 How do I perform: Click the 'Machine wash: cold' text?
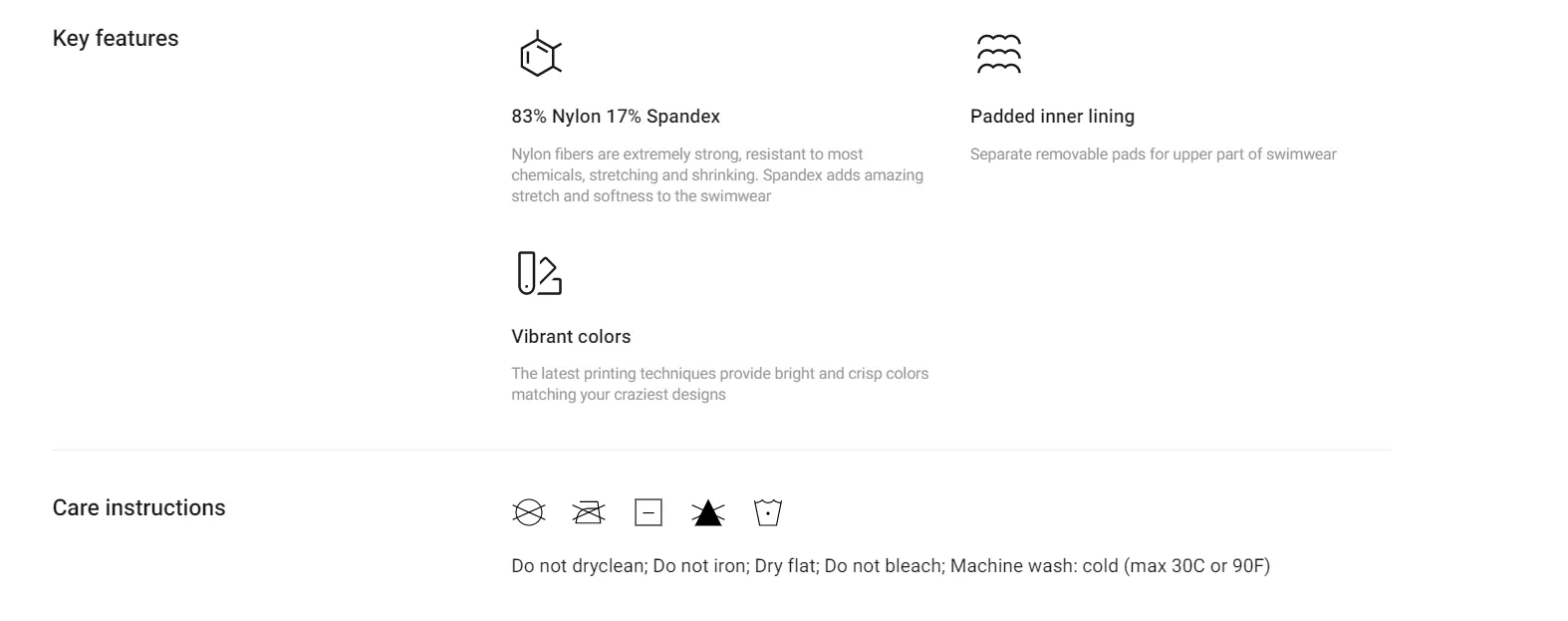pos(1034,566)
